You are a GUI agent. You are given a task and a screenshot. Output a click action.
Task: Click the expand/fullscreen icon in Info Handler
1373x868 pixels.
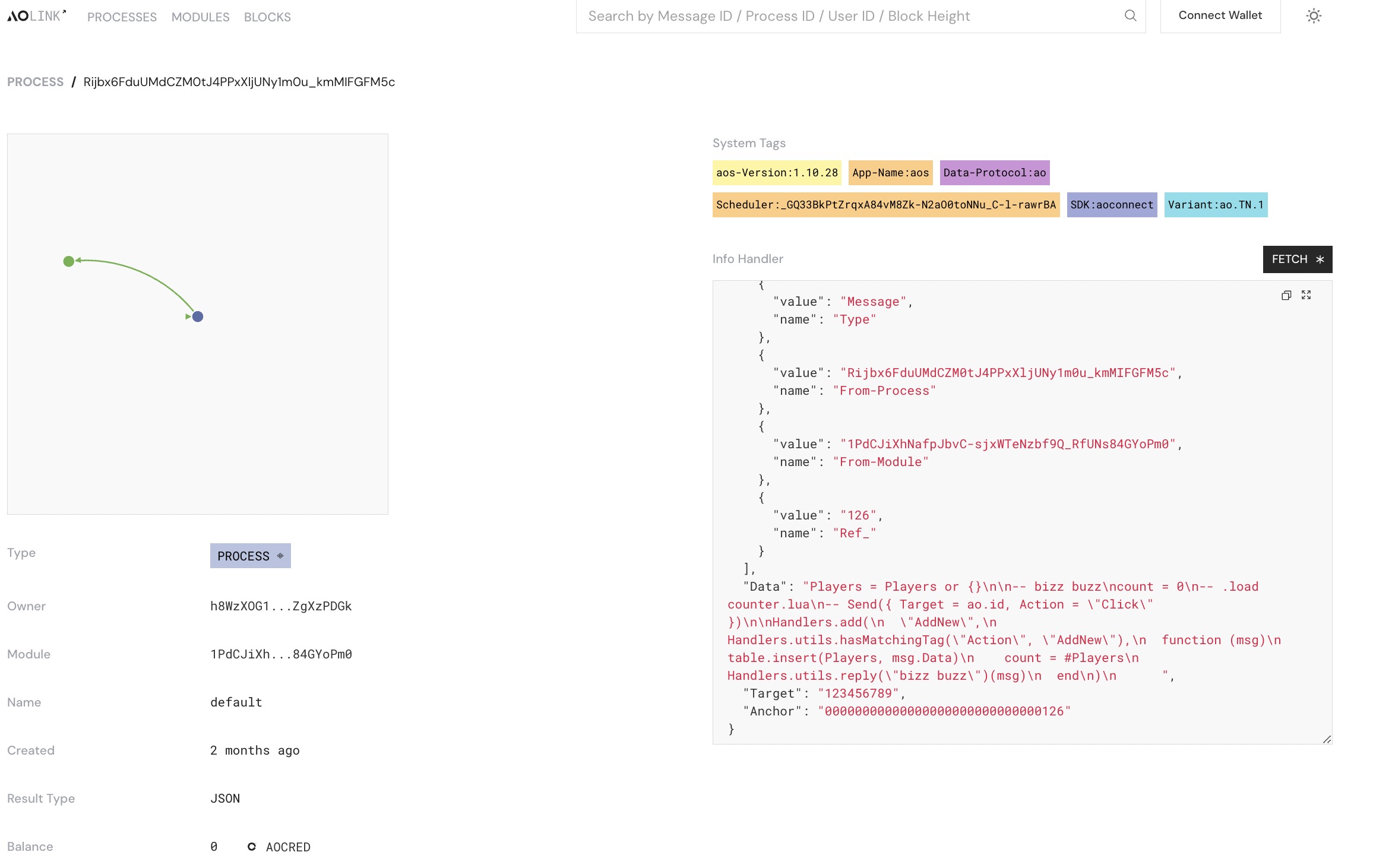[x=1306, y=295]
